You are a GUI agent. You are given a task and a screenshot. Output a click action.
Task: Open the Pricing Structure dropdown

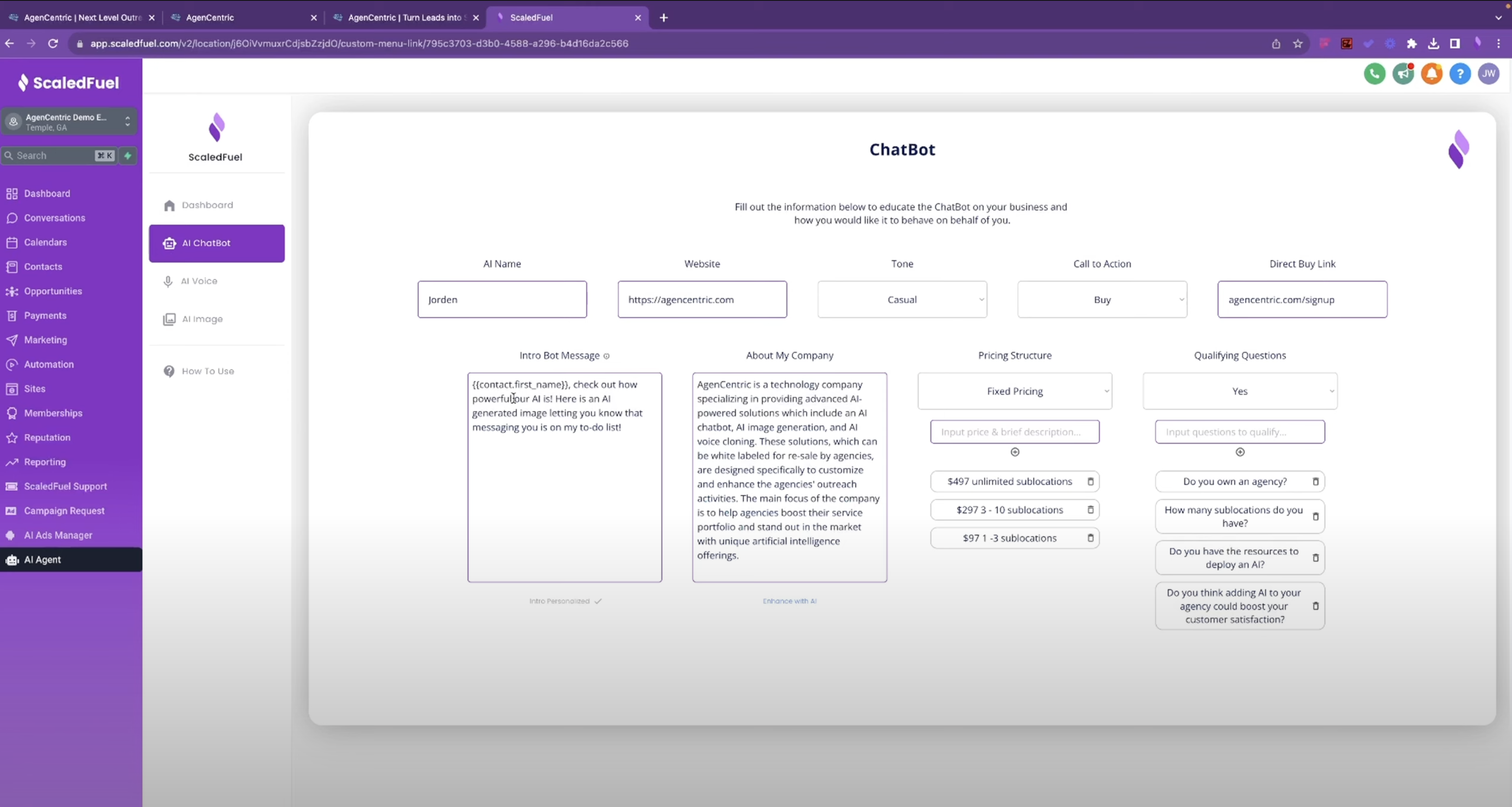pos(1015,391)
